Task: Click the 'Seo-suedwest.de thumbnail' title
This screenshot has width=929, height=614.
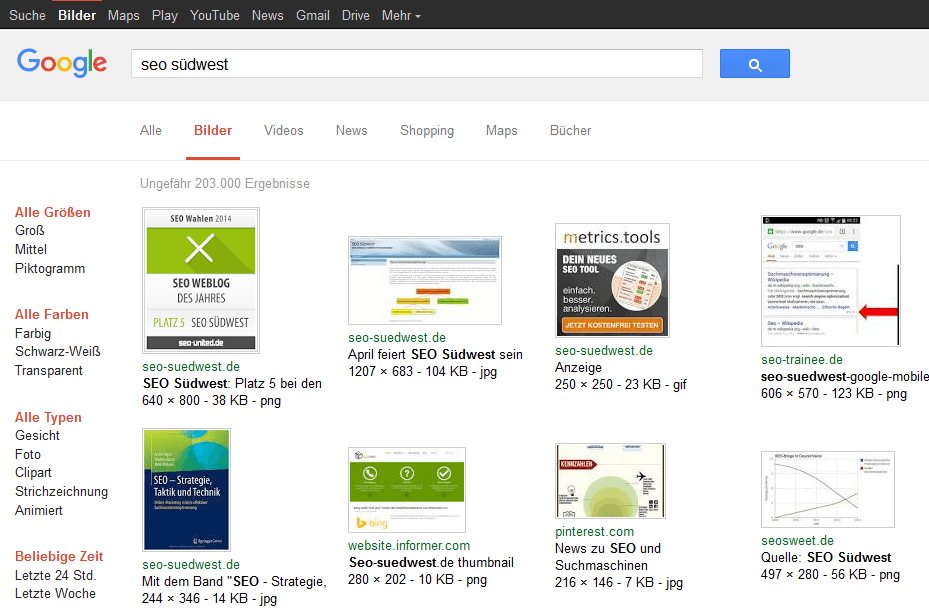Action: point(431,562)
